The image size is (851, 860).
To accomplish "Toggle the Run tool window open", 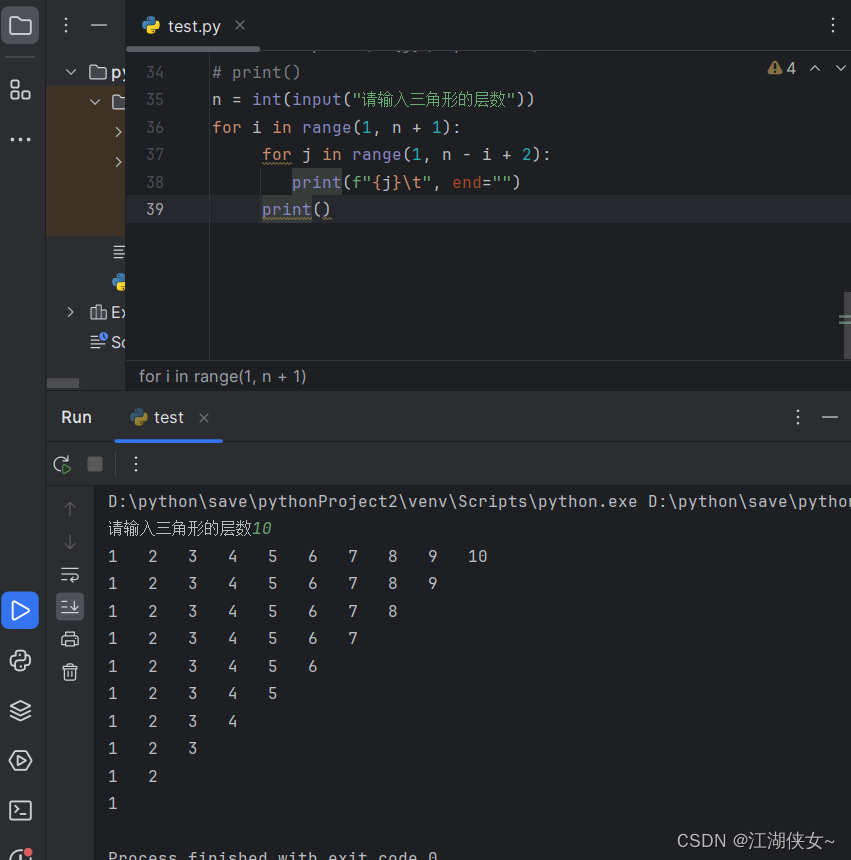I will click(20, 610).
